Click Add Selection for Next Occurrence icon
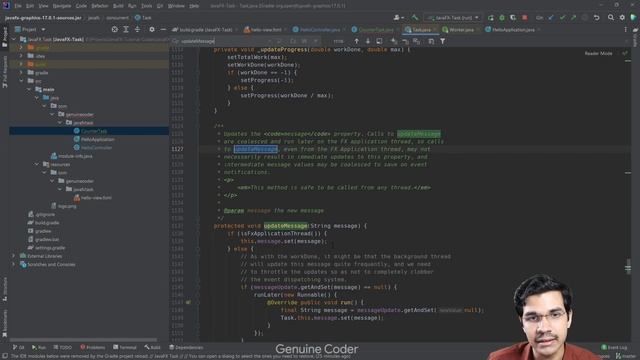This screenshot has width=640, height=360. pyautogui.click(x=394, y=41)
